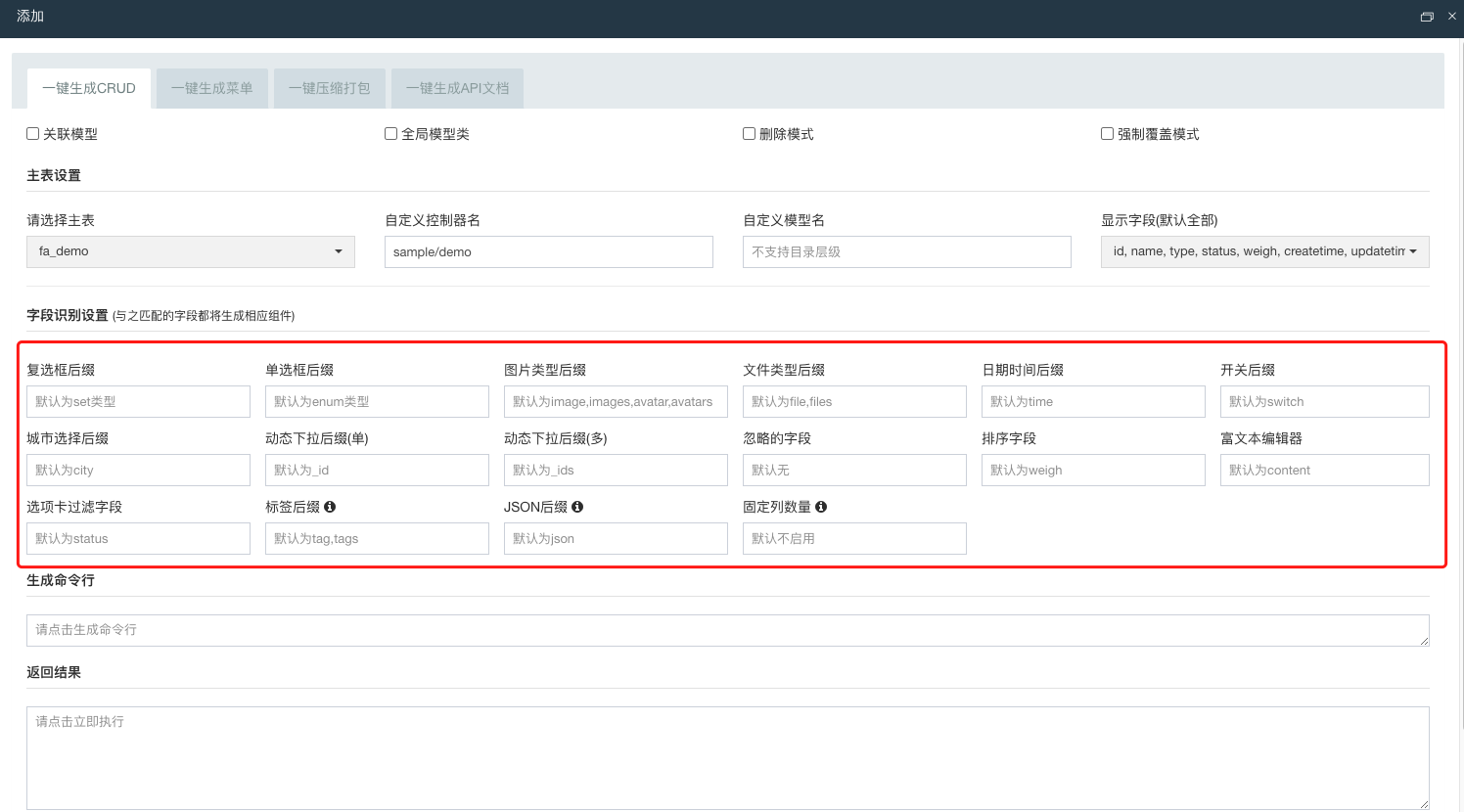Click the 复选框后缀 input field
The image size is (1464, 812).
tap(138, 401)
